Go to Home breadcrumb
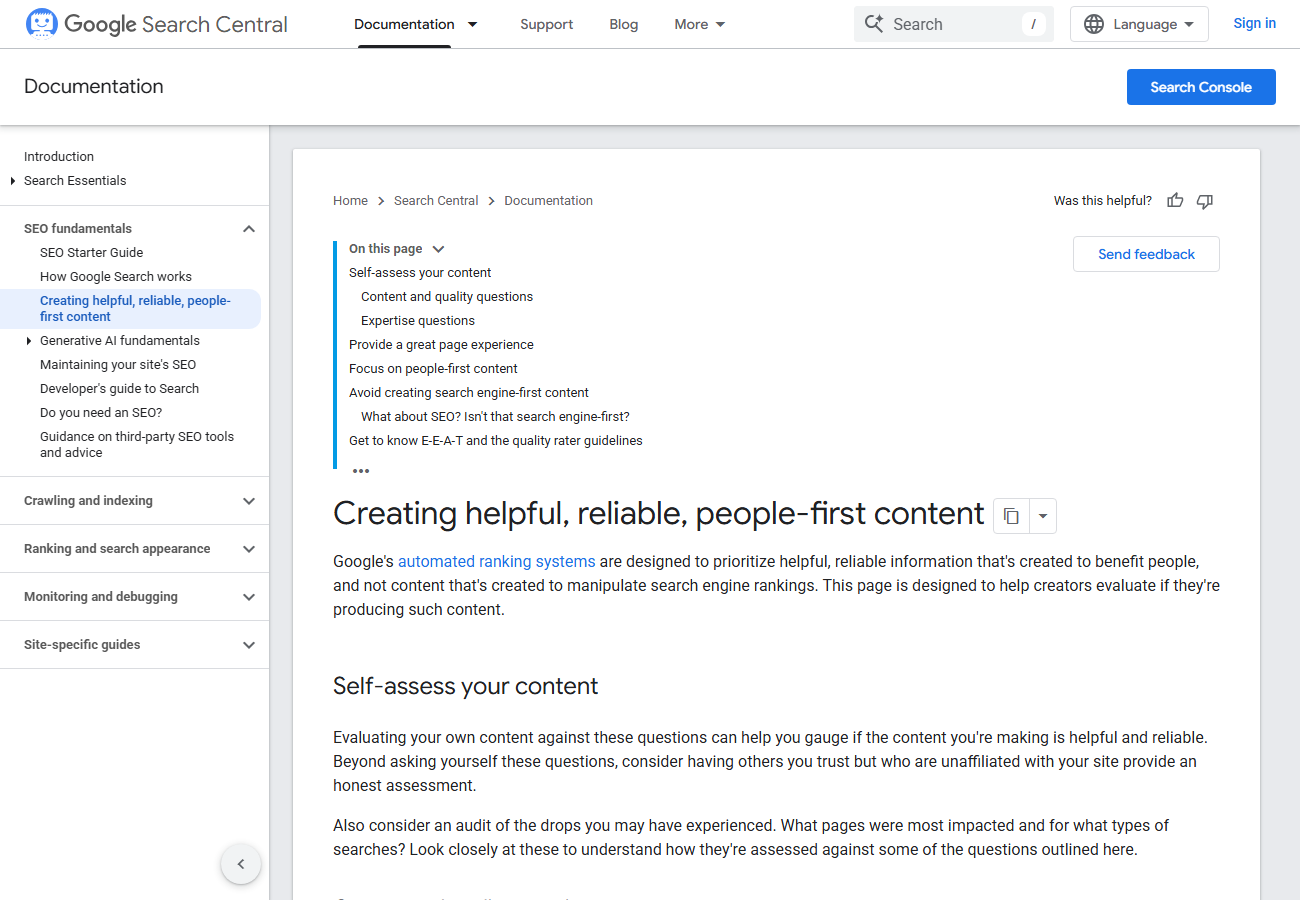1300x900 pixels. 351,201
